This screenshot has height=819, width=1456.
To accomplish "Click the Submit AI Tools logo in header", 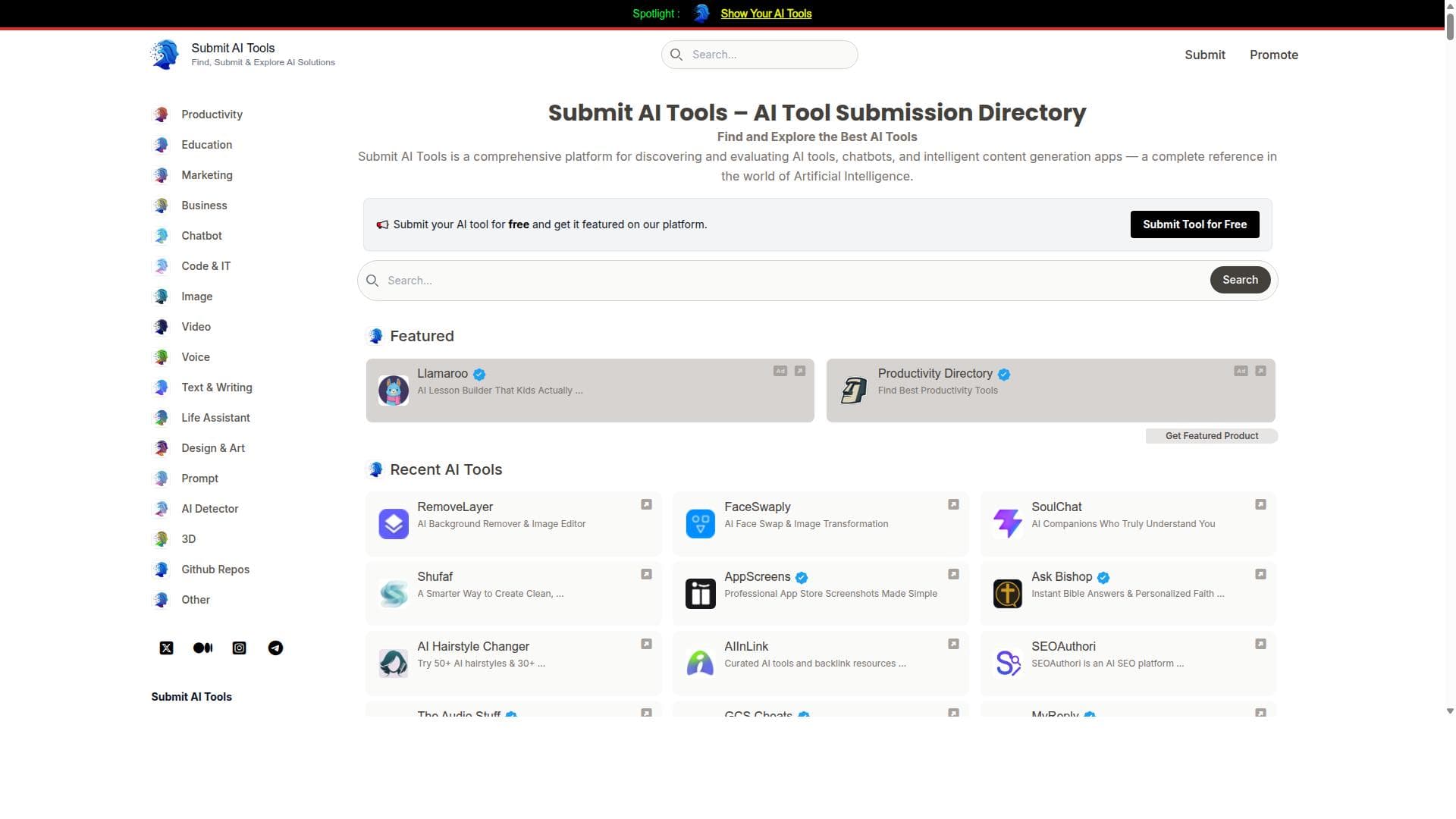I will 165,55.
